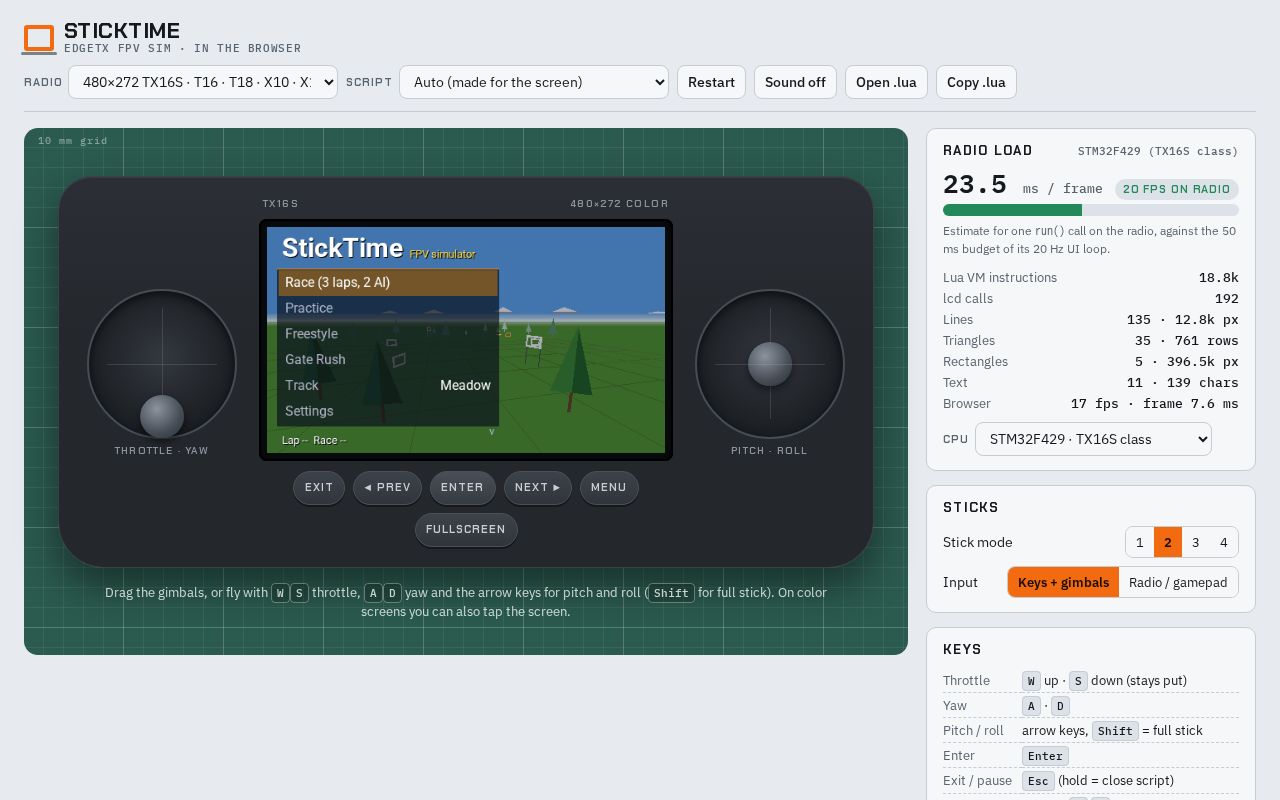This screenshot has width=1280, height=800.
Task: Click the StickTime orange logo icon
Action: pos(39,39)
